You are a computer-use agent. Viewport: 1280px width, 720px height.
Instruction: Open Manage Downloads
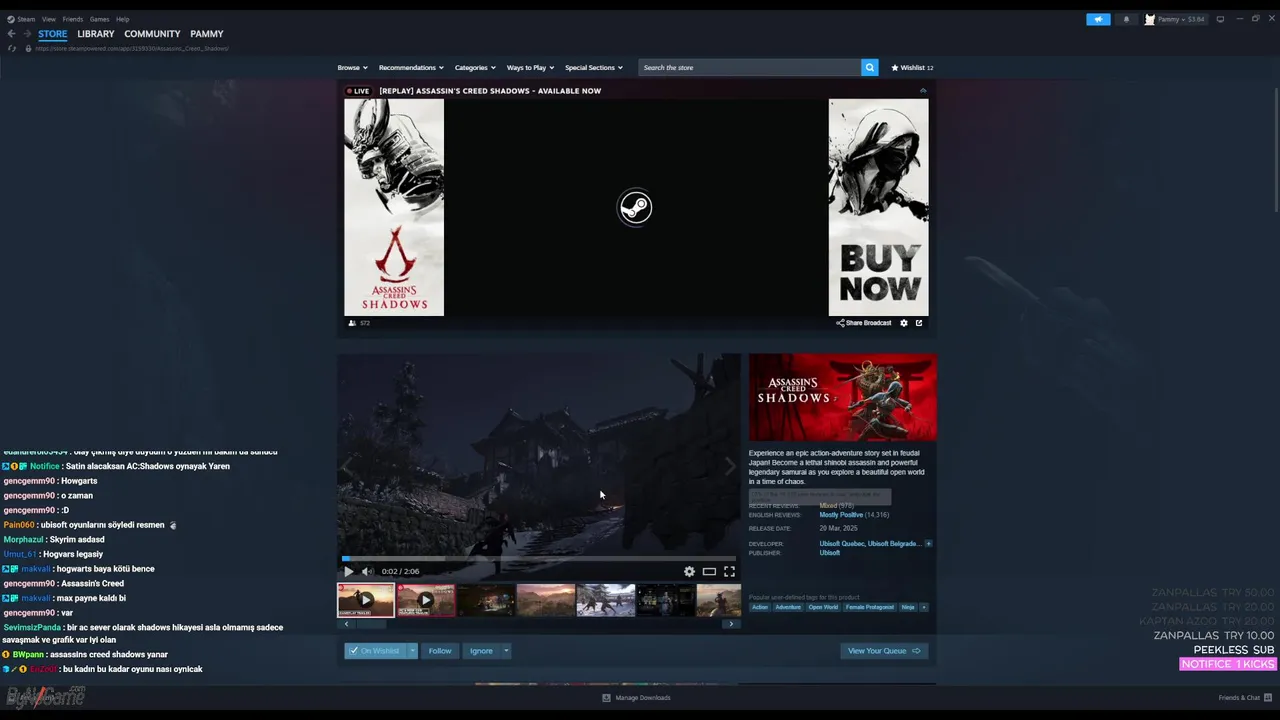[636, 698]
